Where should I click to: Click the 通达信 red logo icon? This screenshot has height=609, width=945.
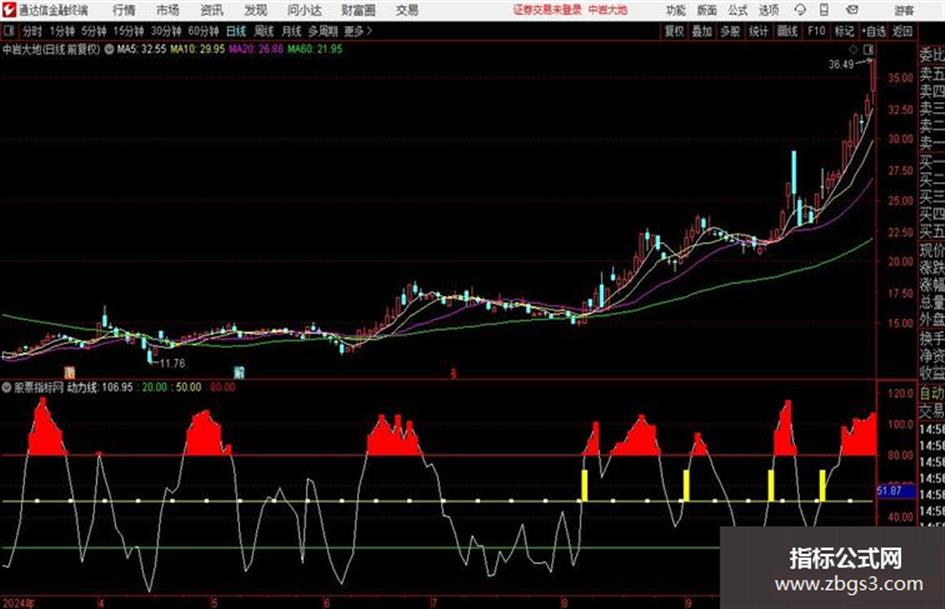[x=9, y=10]
